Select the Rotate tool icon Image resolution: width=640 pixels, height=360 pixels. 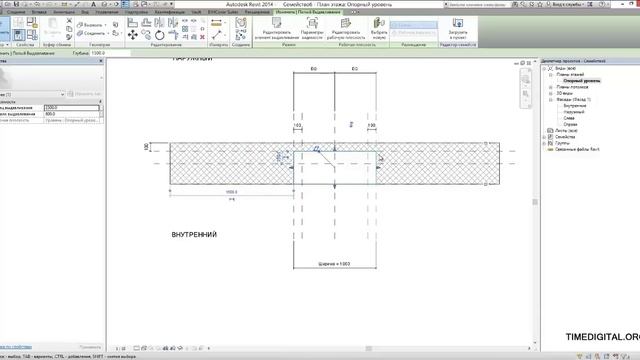[x=160, y=35]
